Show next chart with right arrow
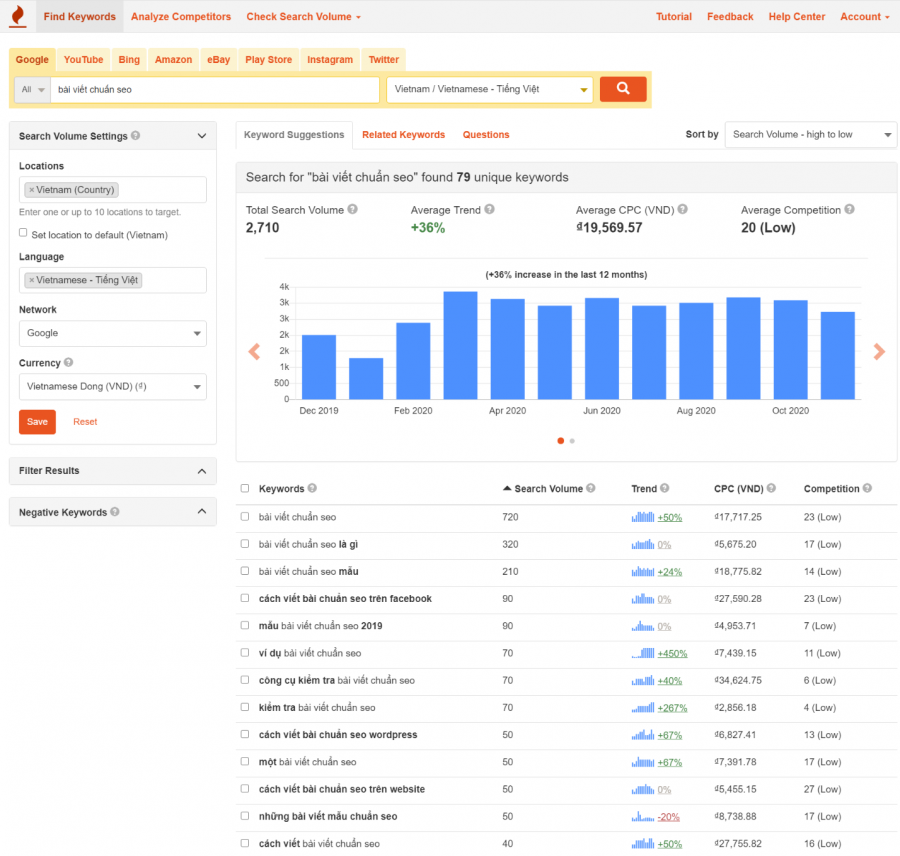 click(x=879, y=351)
